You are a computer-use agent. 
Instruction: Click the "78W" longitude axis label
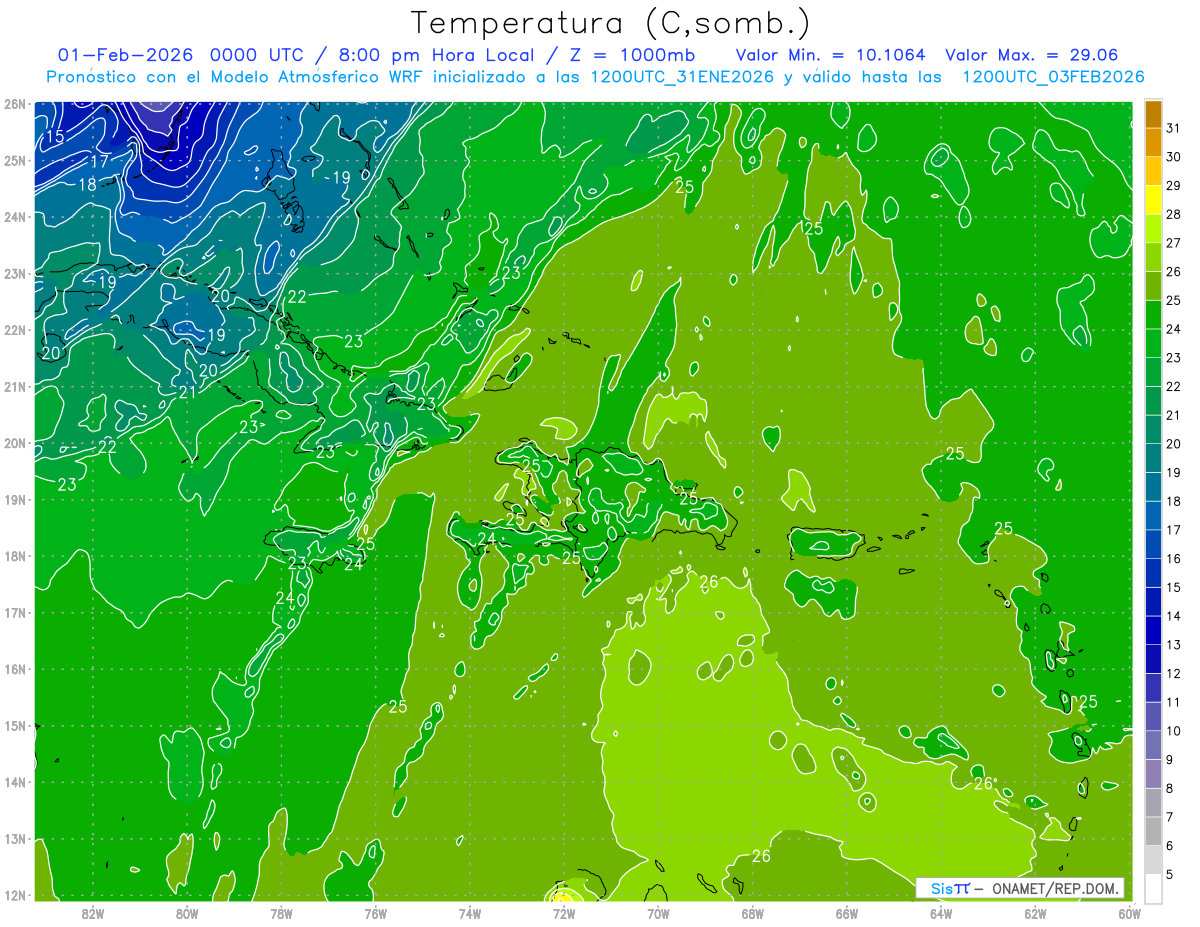pyautogui.click(x=281, y=913)
